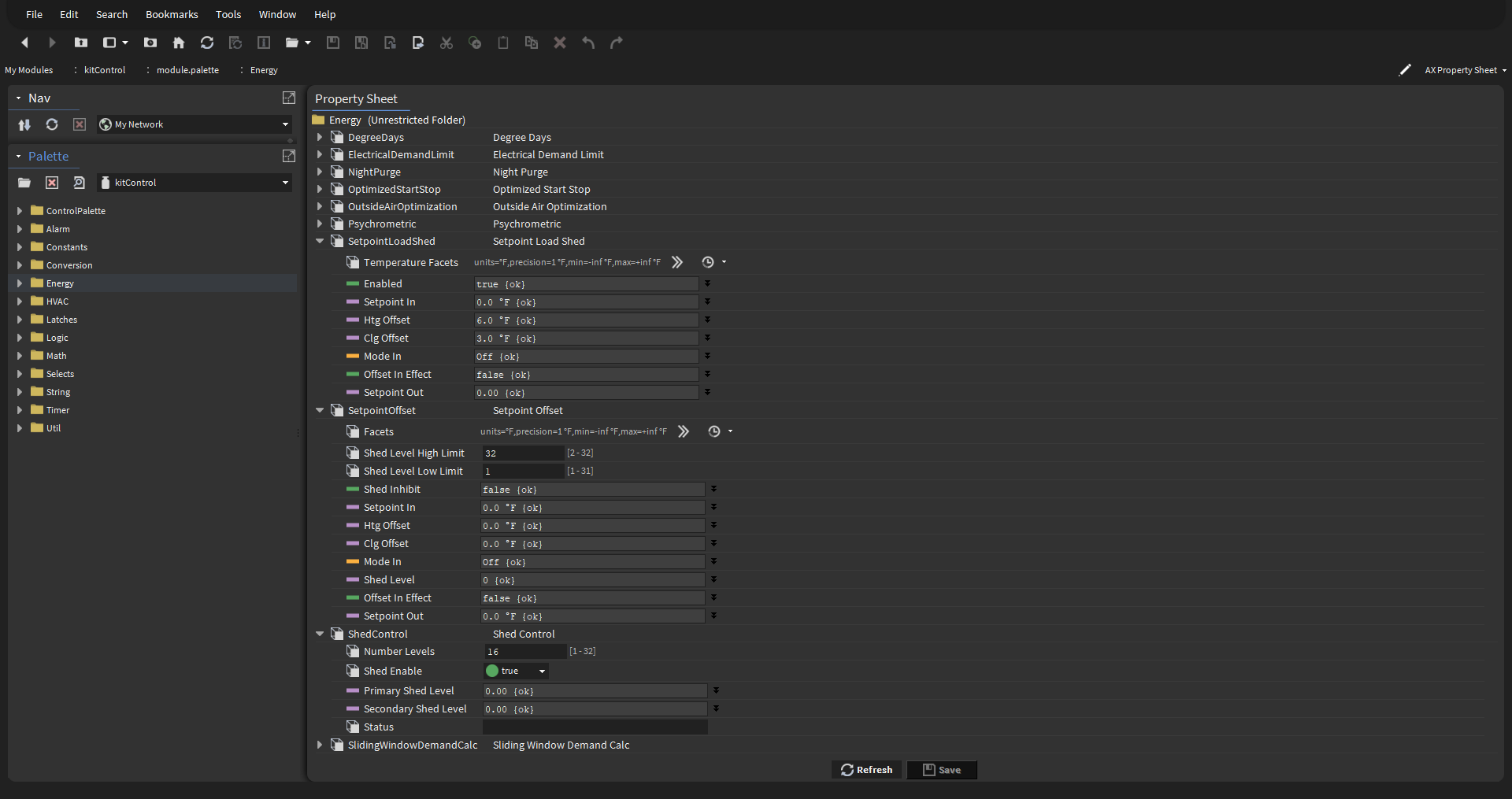This screenshot has height=799, width=1512.
Task: Collapse the SetpointLoadShed component
Action: pyautogui.click(x=320, y=242)
